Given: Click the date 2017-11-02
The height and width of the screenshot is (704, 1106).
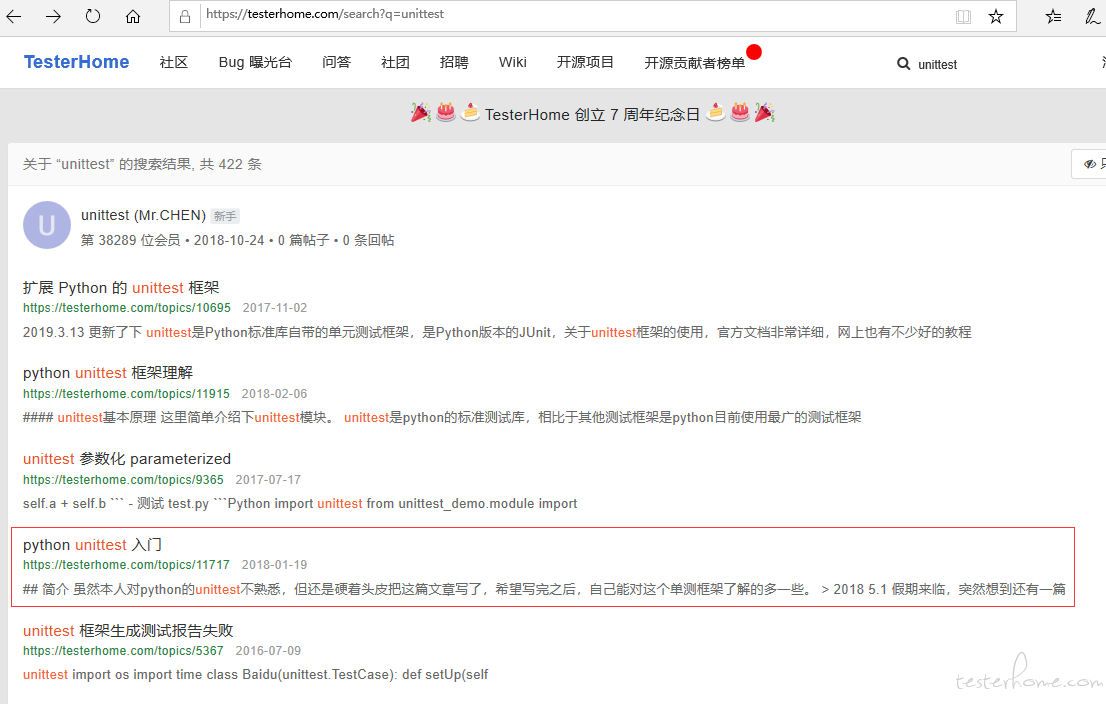Looking at the screenshot, I should point(275,308).
